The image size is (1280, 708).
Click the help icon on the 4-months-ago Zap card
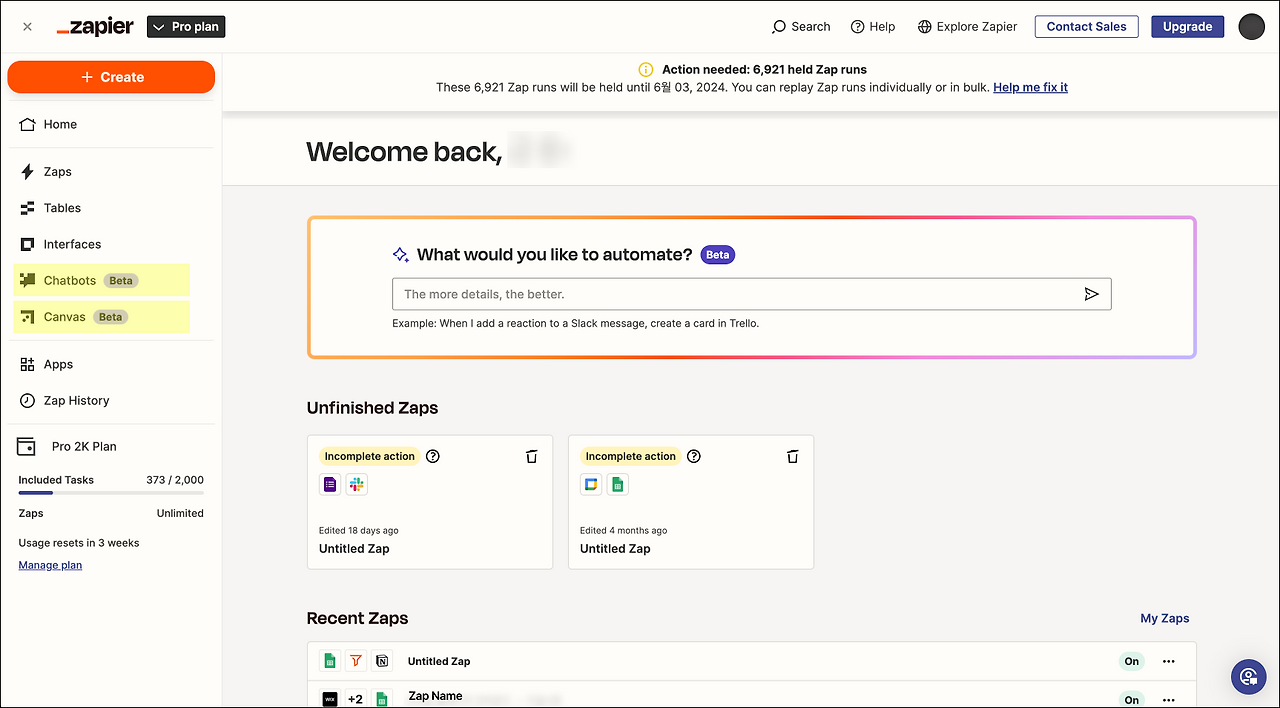coord(694,456)
